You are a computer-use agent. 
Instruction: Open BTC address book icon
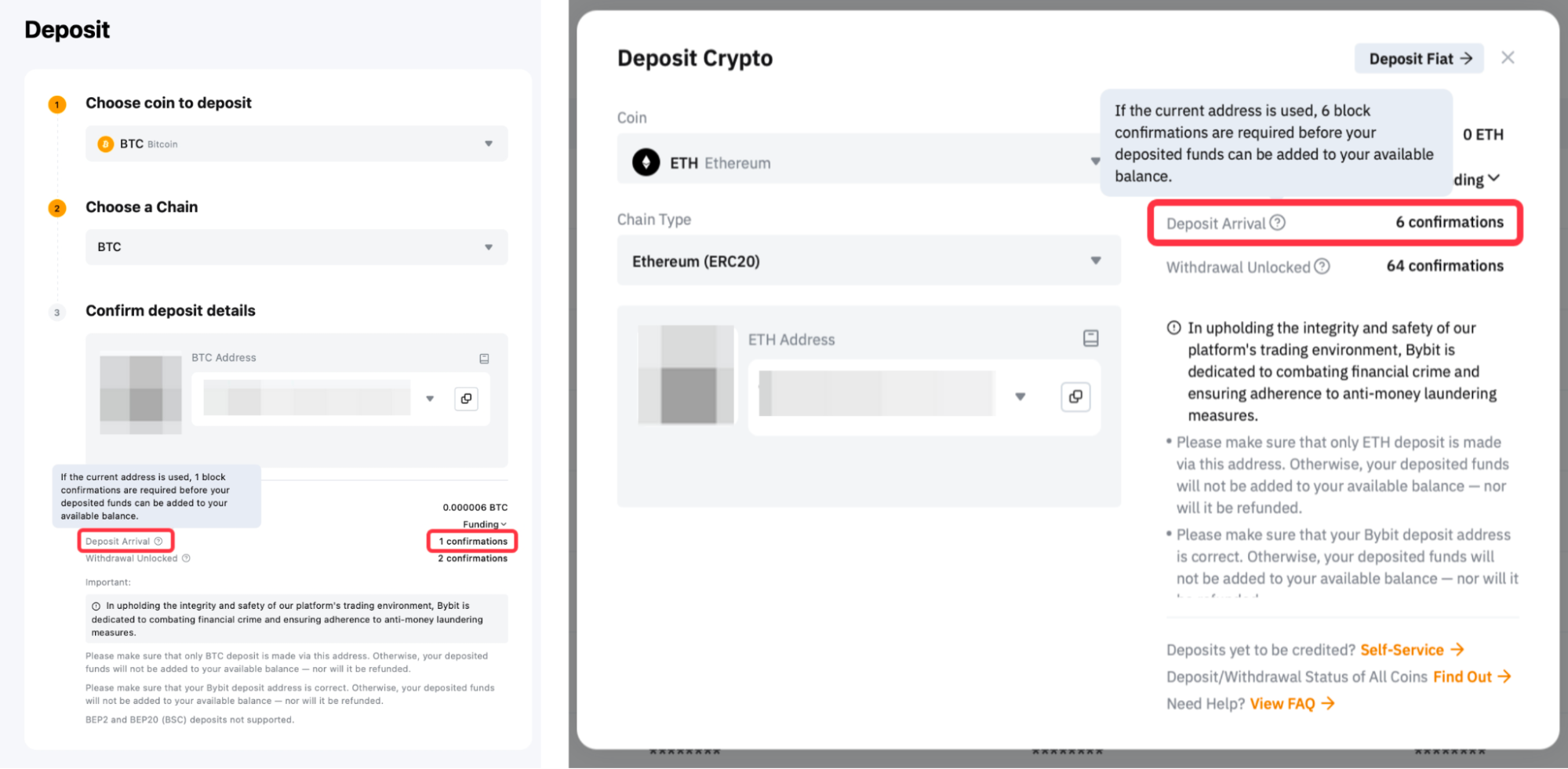tap(484, 359)
